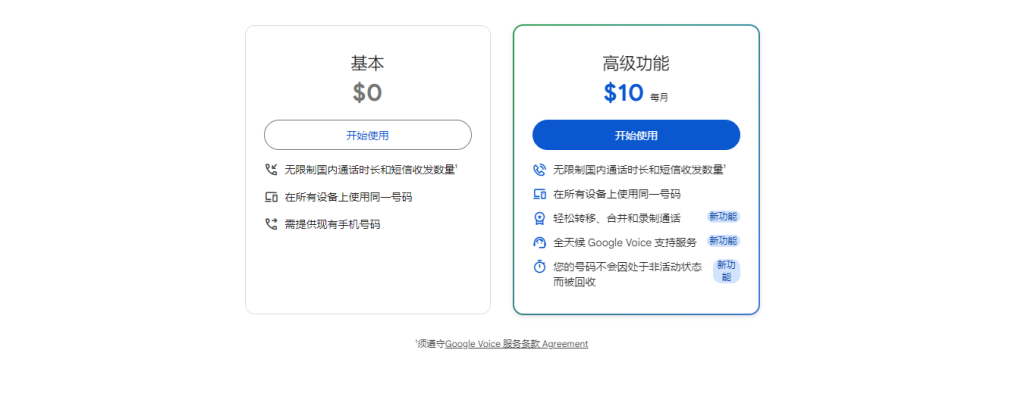Click the 需提供现有手机号码 feature text
This screenshot has width=1024, height=400.
(x=332, y=224)
